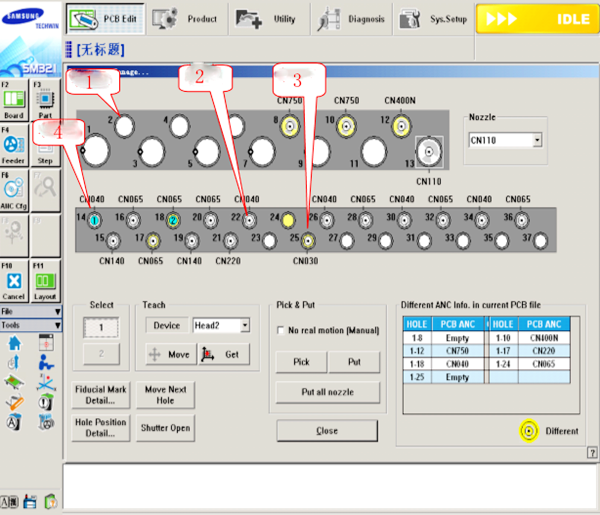Click the IDLE status button
Viewport: 600px width, 515px height.
pyautogui.click(x=538, y=19)
